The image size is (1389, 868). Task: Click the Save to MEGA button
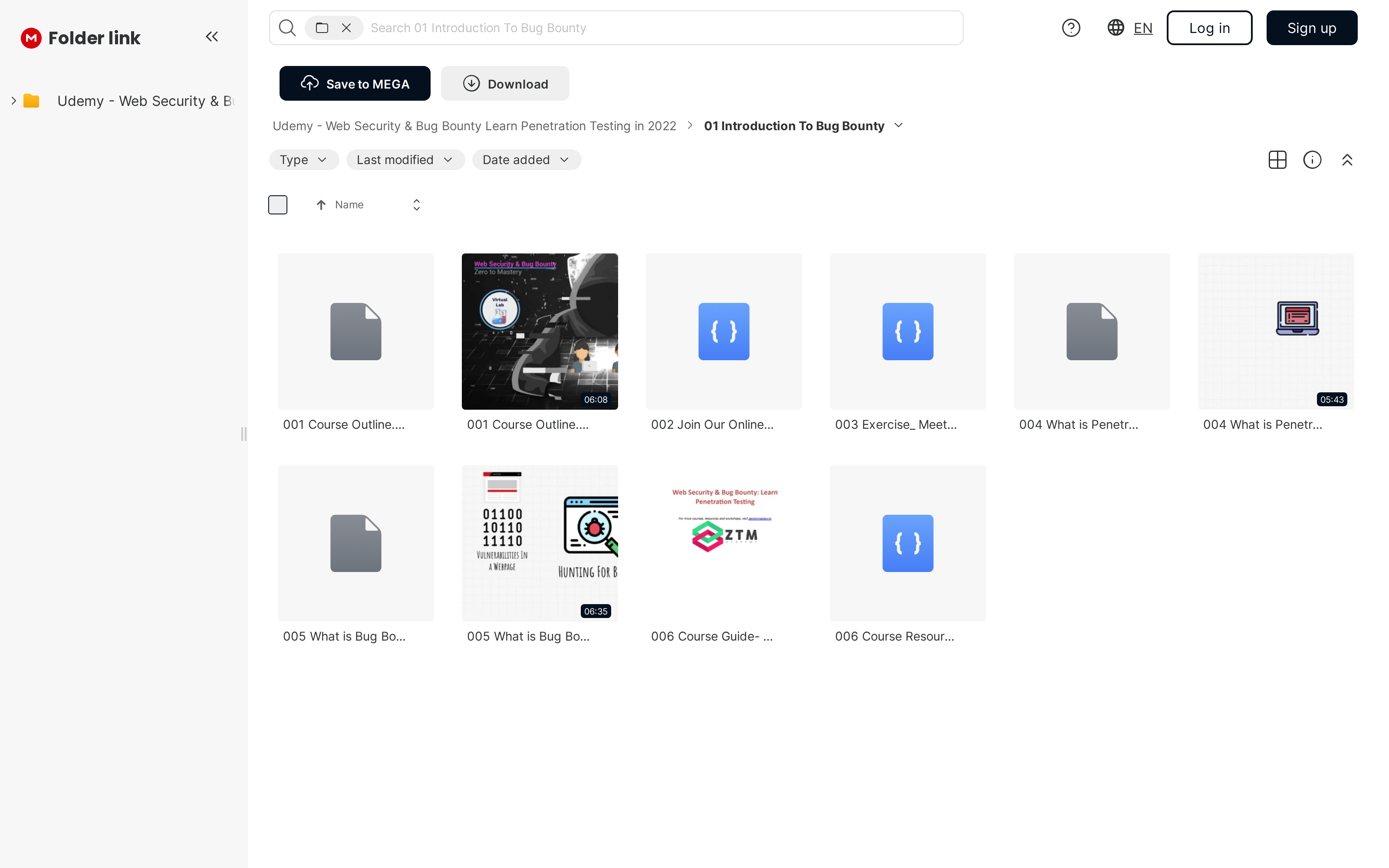click(x=355, y=84)
